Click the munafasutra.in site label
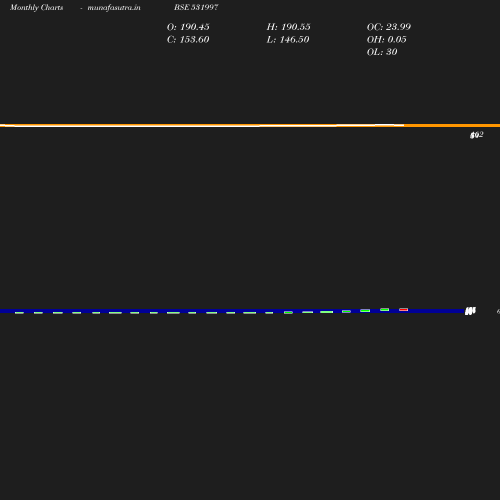This screenshot has width=500, height=500. point(114,7)
